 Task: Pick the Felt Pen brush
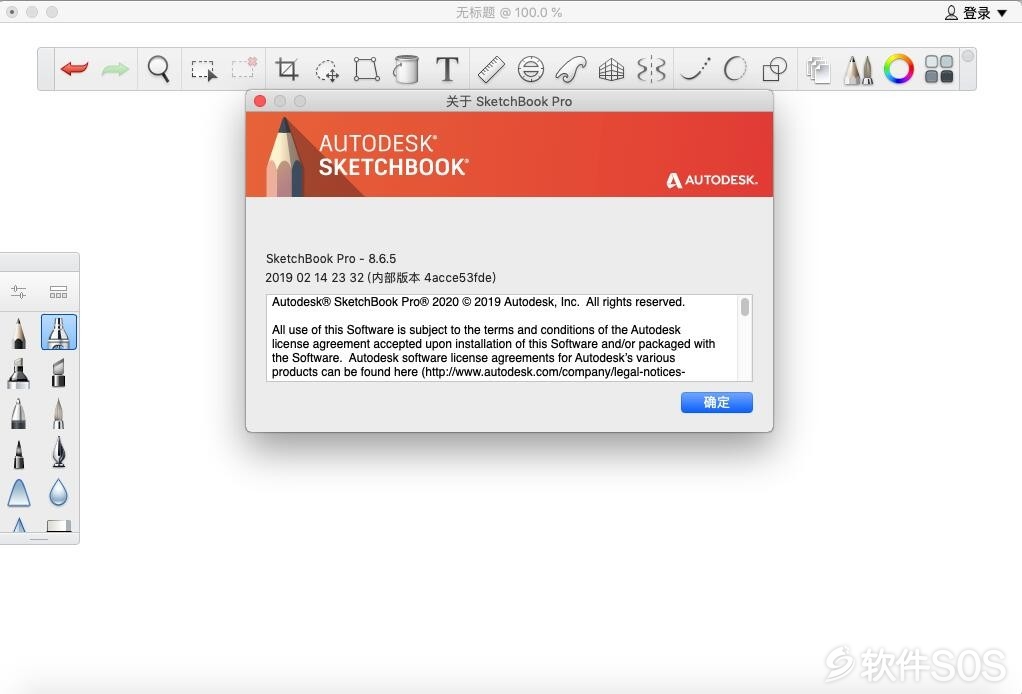coord(19,454)
